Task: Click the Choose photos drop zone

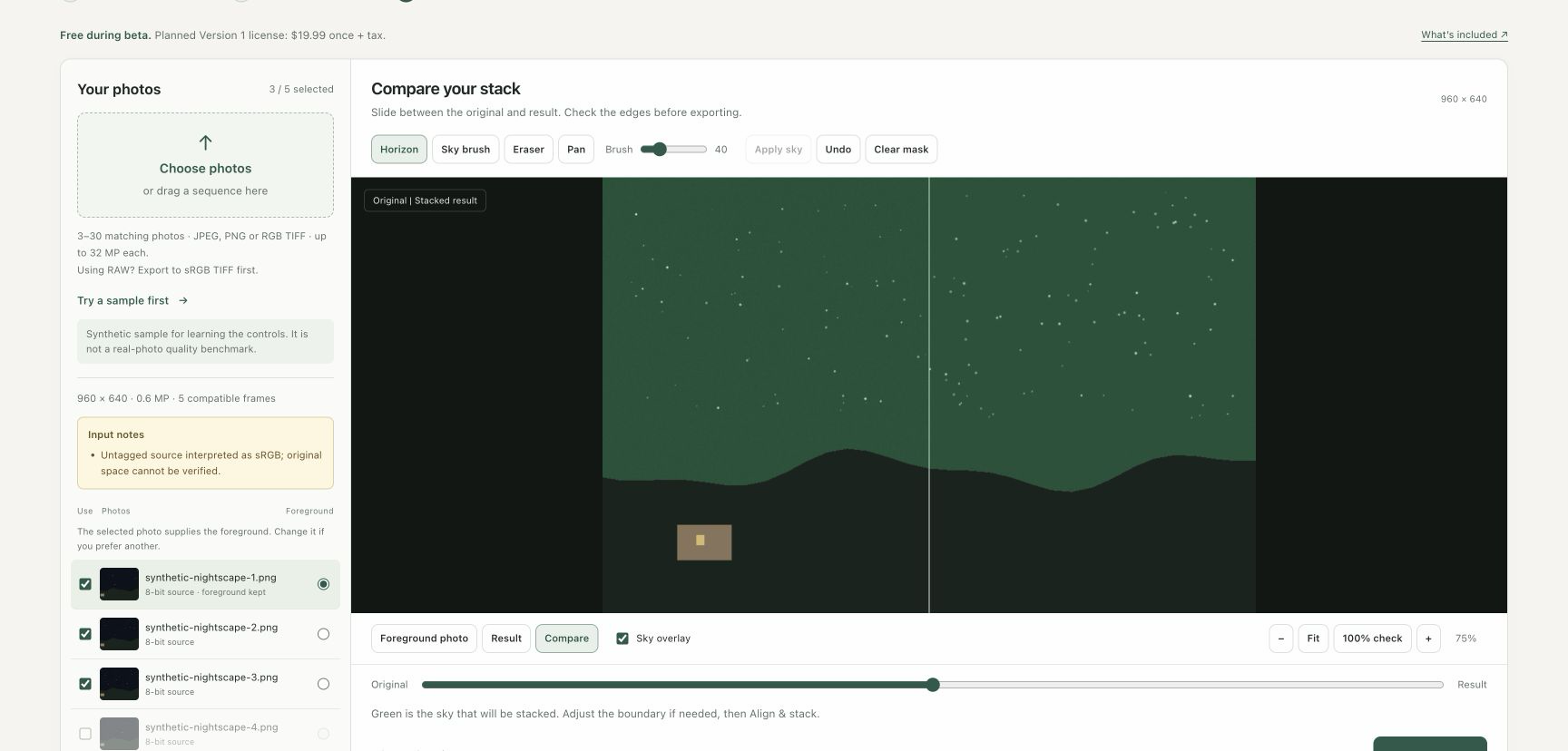Action: coord(205,165)
